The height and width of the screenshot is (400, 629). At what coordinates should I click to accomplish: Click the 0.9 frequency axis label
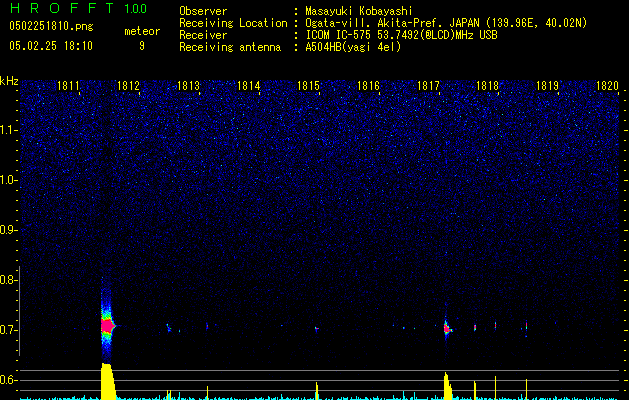tap(8, 230)
